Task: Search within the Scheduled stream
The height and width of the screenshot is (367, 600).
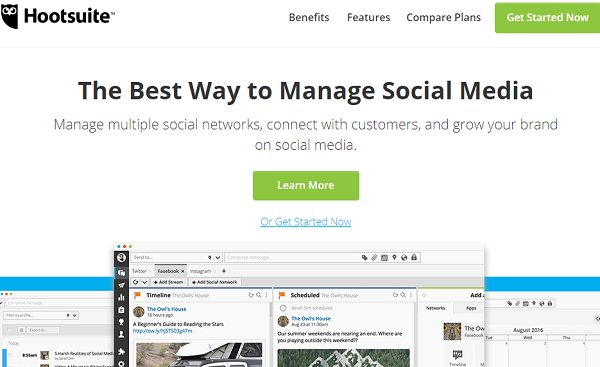Action: (x=403, y=295)
